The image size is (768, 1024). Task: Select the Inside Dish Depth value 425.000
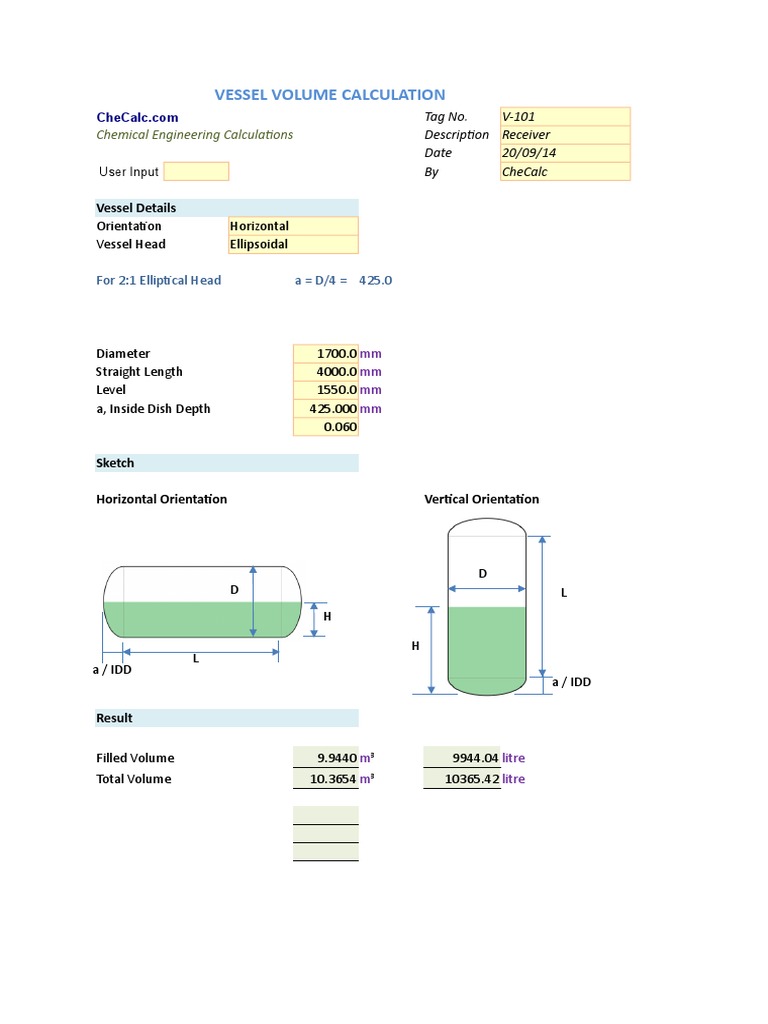(325, 409)
